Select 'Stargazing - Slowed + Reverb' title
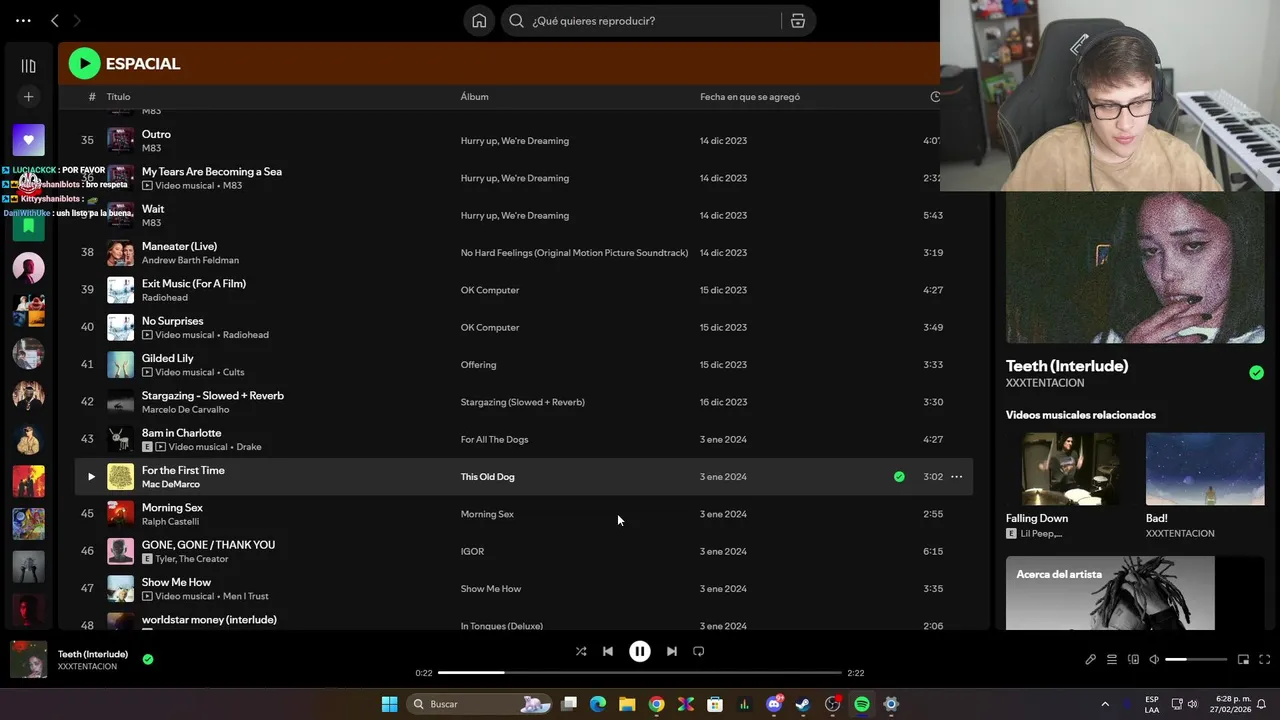Image resolution: width=1280 pixels, height=720 pixels. [x=213, y=395]
